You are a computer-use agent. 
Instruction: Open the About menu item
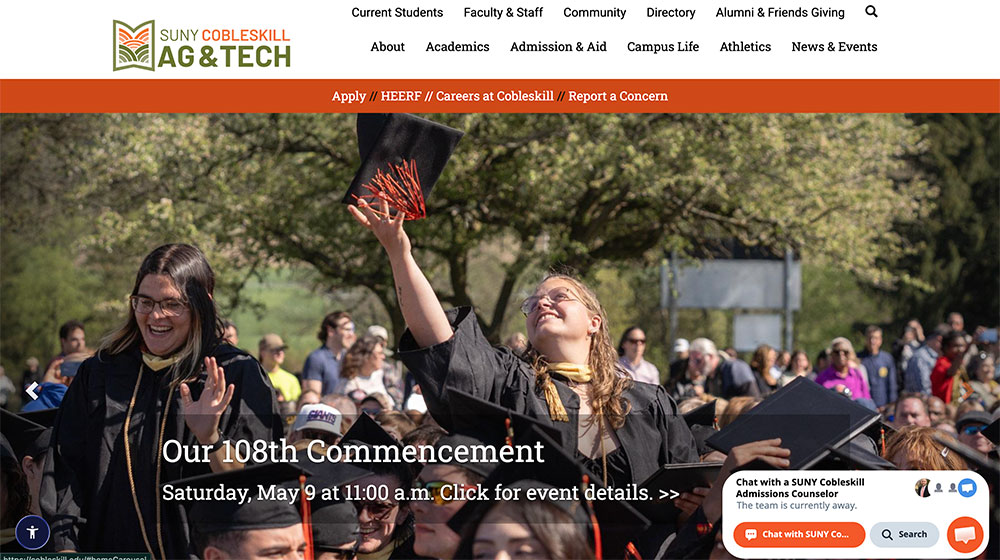point(387,47)
